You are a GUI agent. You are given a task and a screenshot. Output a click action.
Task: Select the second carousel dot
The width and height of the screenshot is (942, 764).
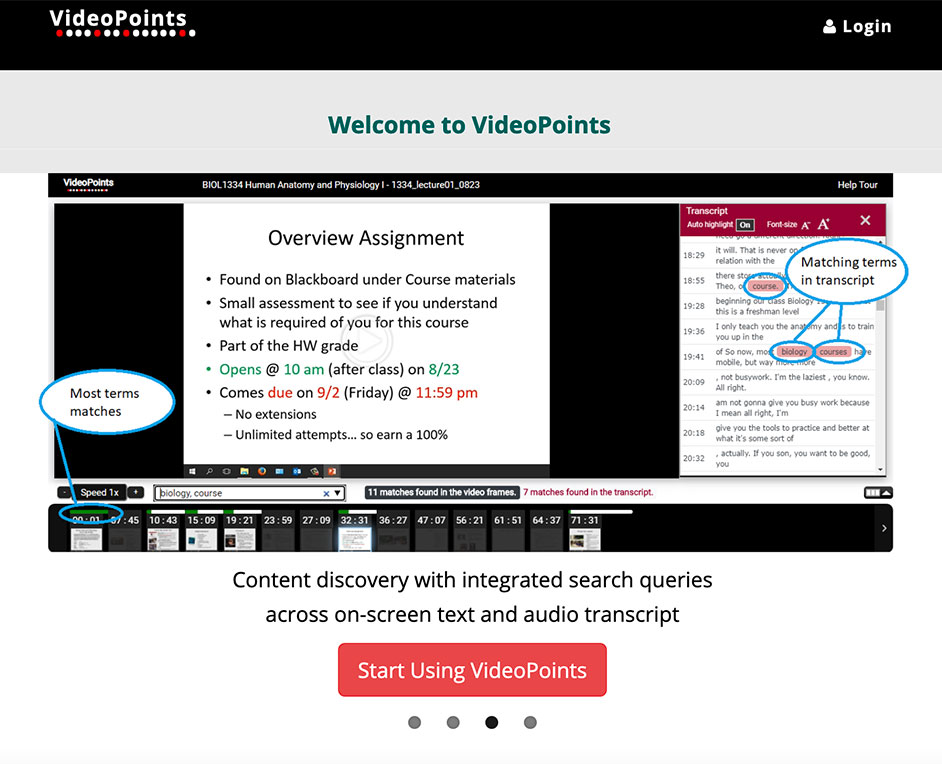tap(453, 722)
